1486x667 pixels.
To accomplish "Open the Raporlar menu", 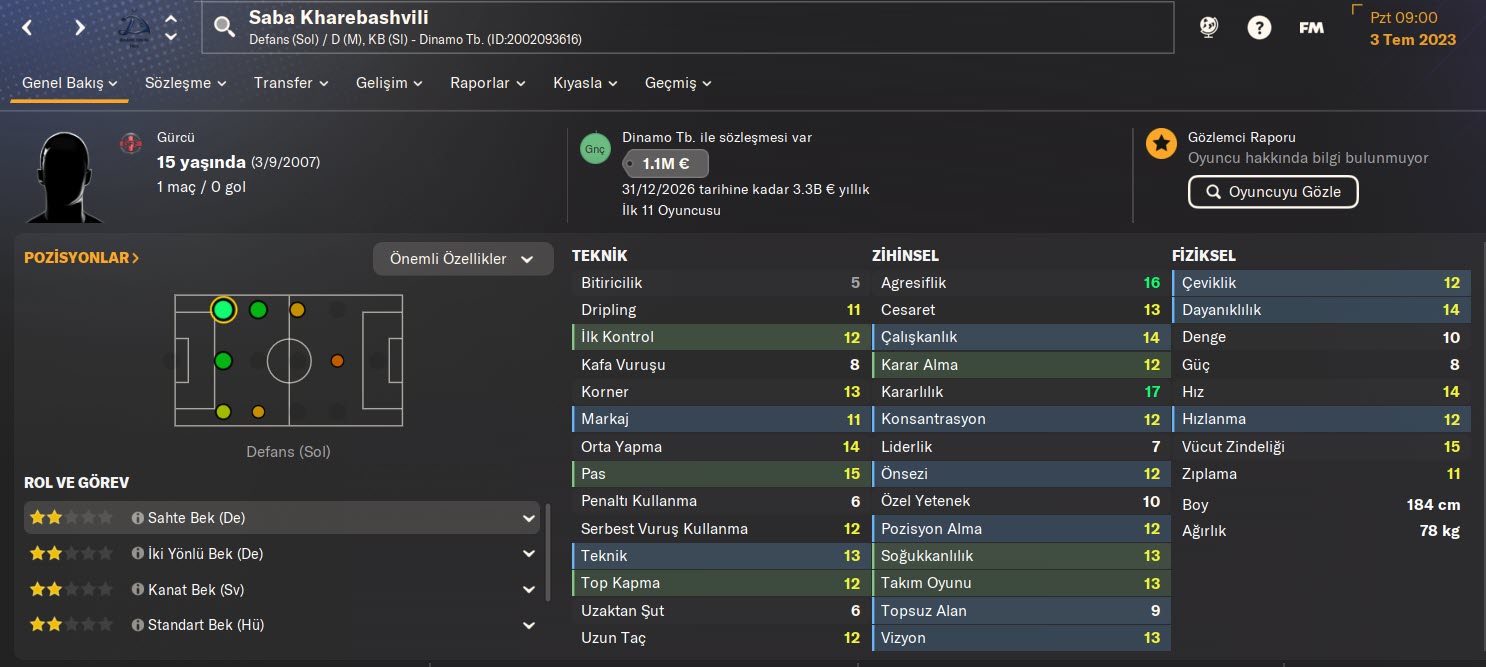I will (486, 83).
